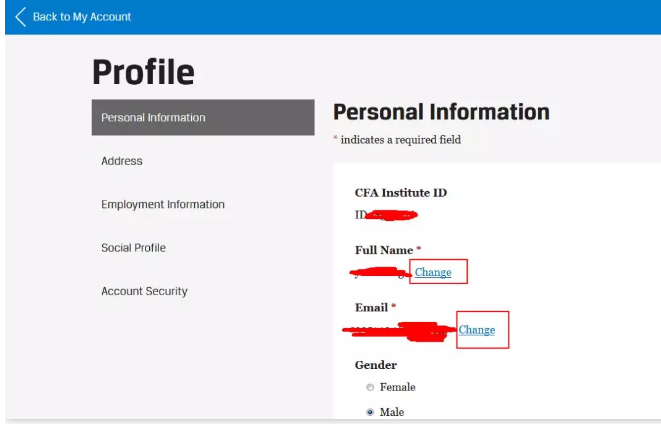Viewport: 661px width, 424px height.
Task: Click the Gender field label
Action: tap(375, 365)
